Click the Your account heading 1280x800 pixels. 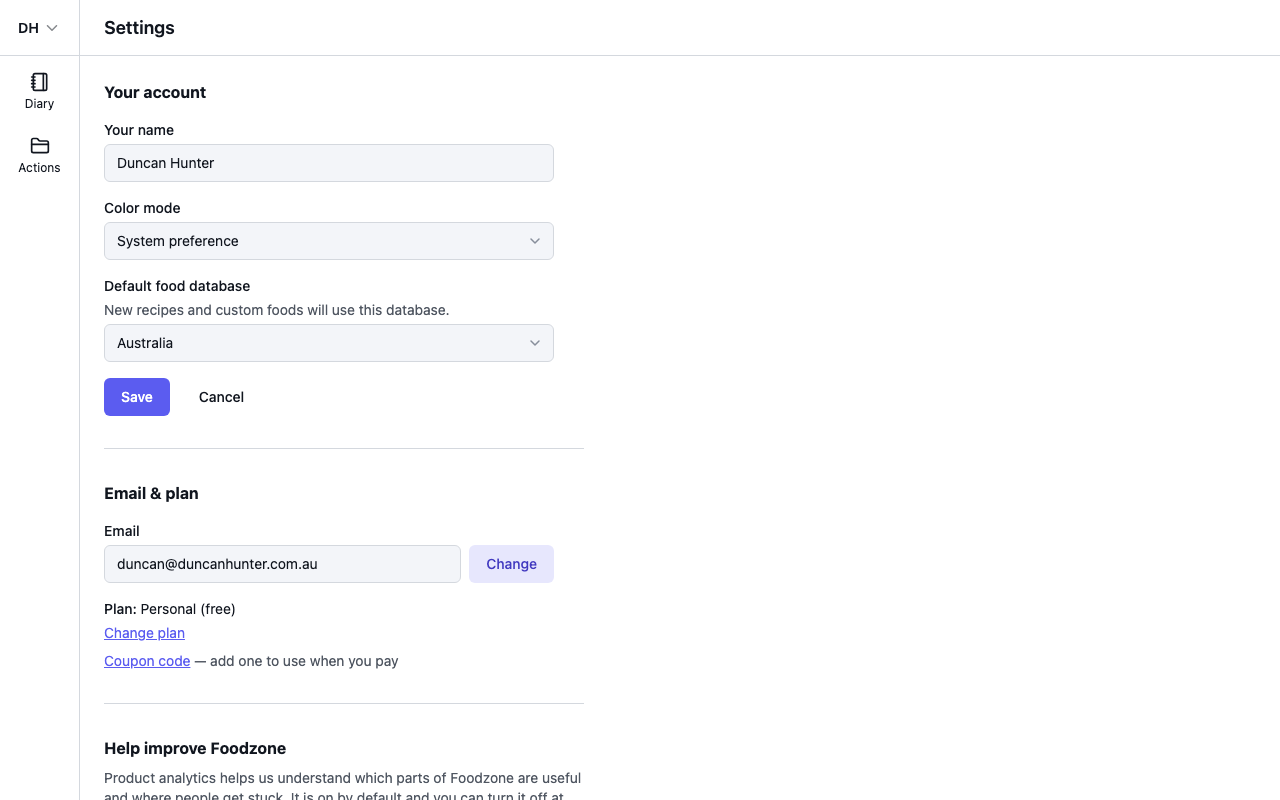coord(155,92)
